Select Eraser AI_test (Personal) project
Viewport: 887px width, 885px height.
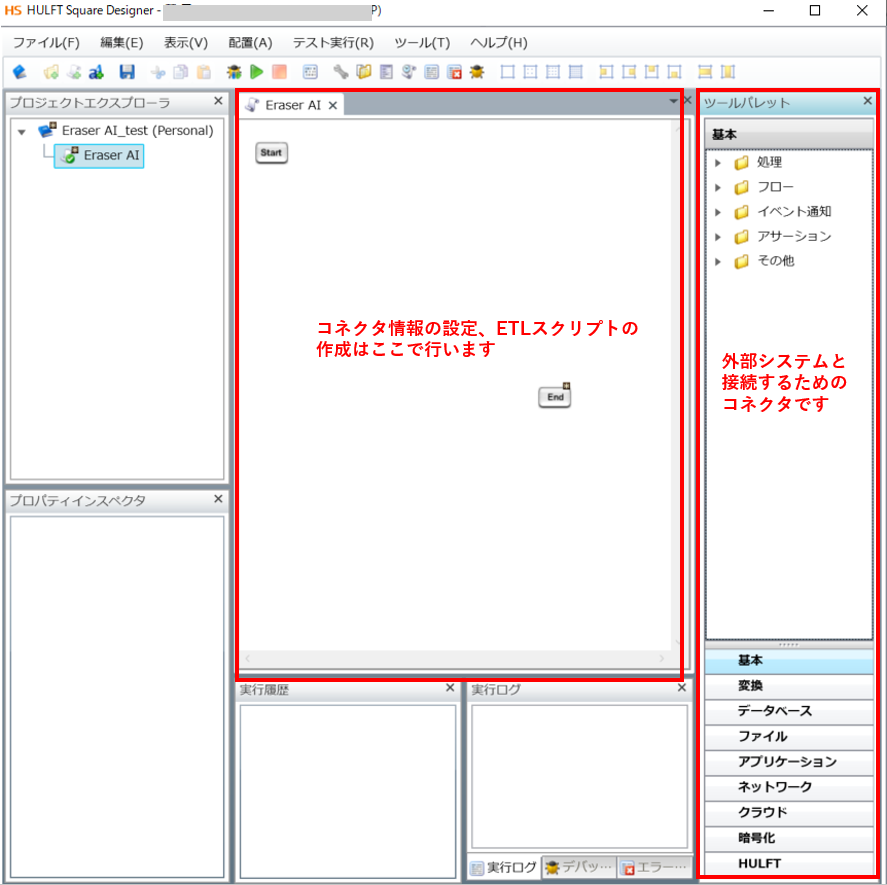pyautogui.click(x=127, y=131)
